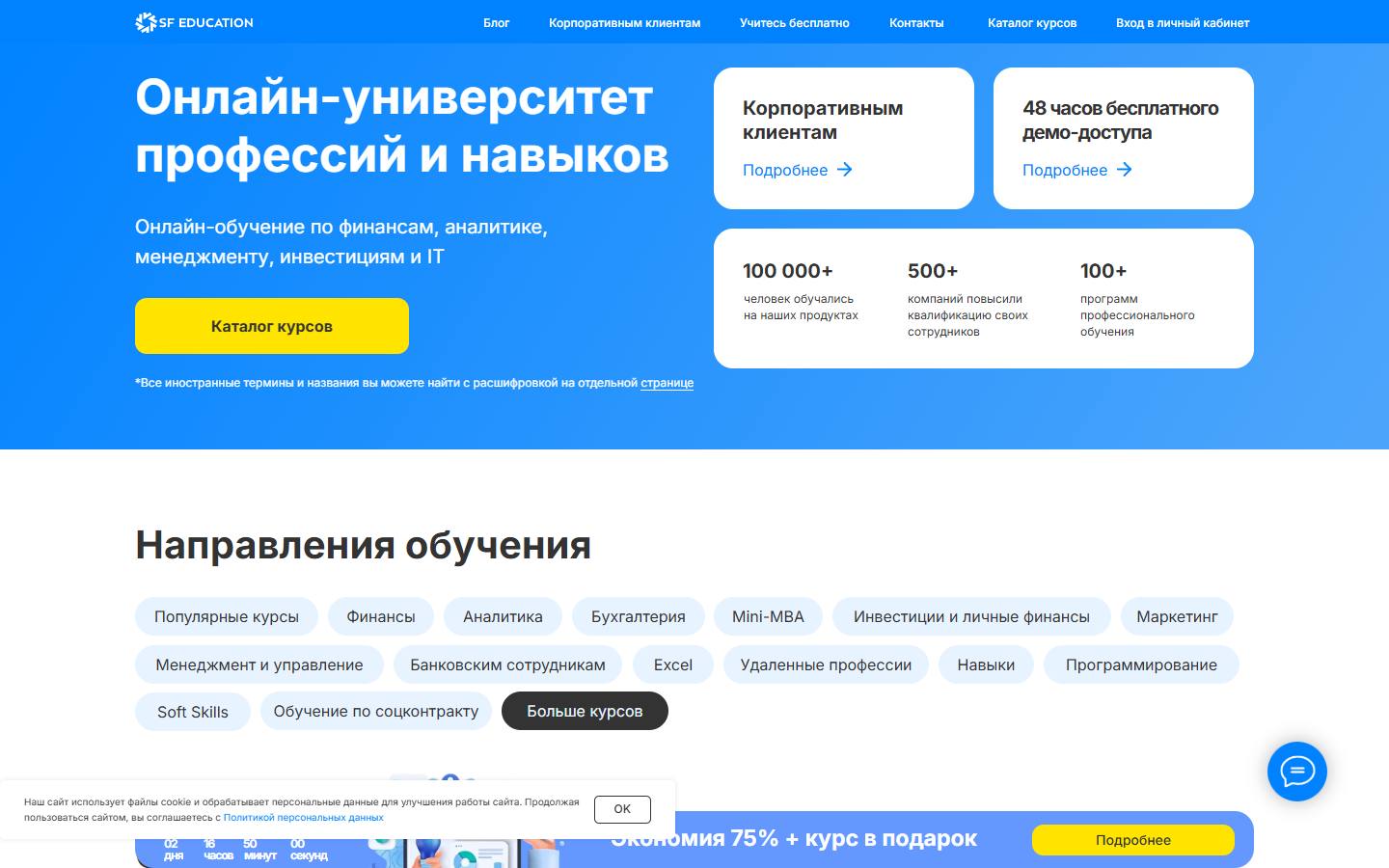
Task: Open Каталог курсов in the header menu
Action: [1031, 23]
